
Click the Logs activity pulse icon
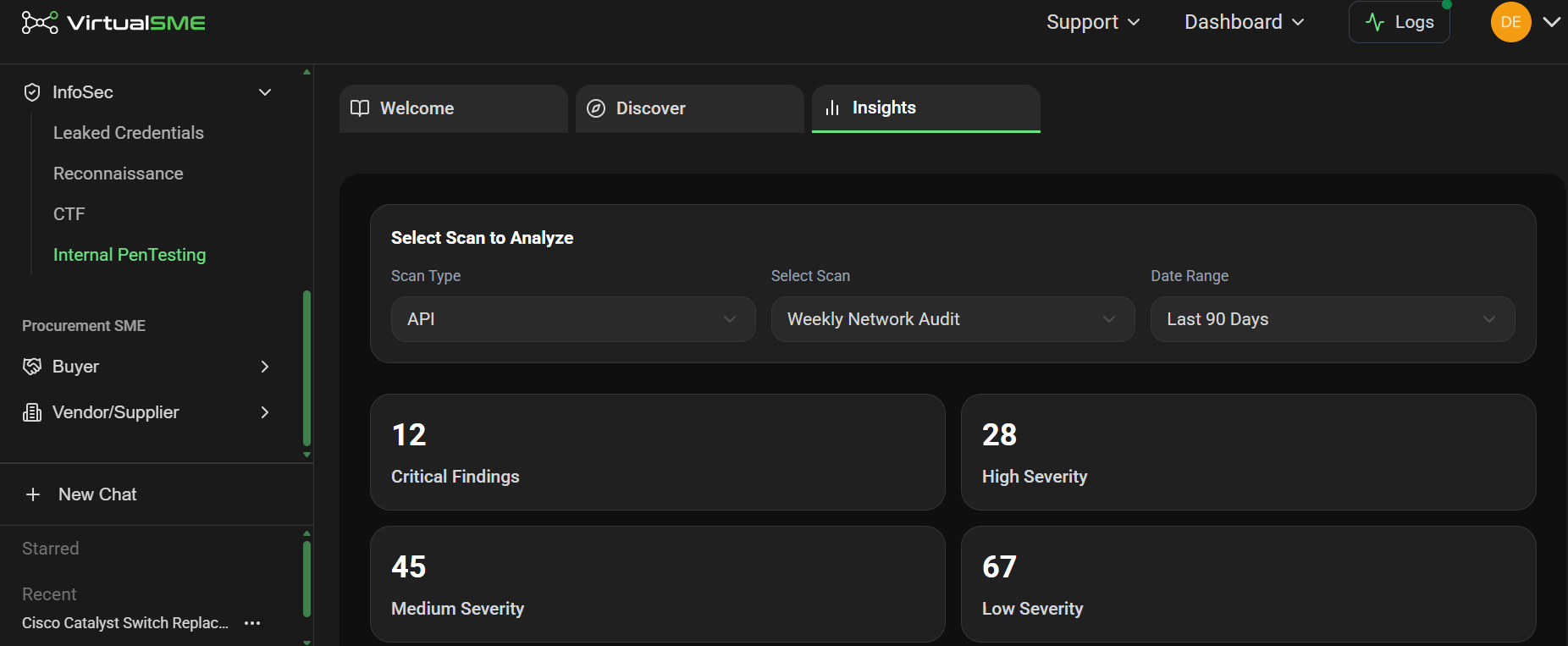click(1376, 22)
